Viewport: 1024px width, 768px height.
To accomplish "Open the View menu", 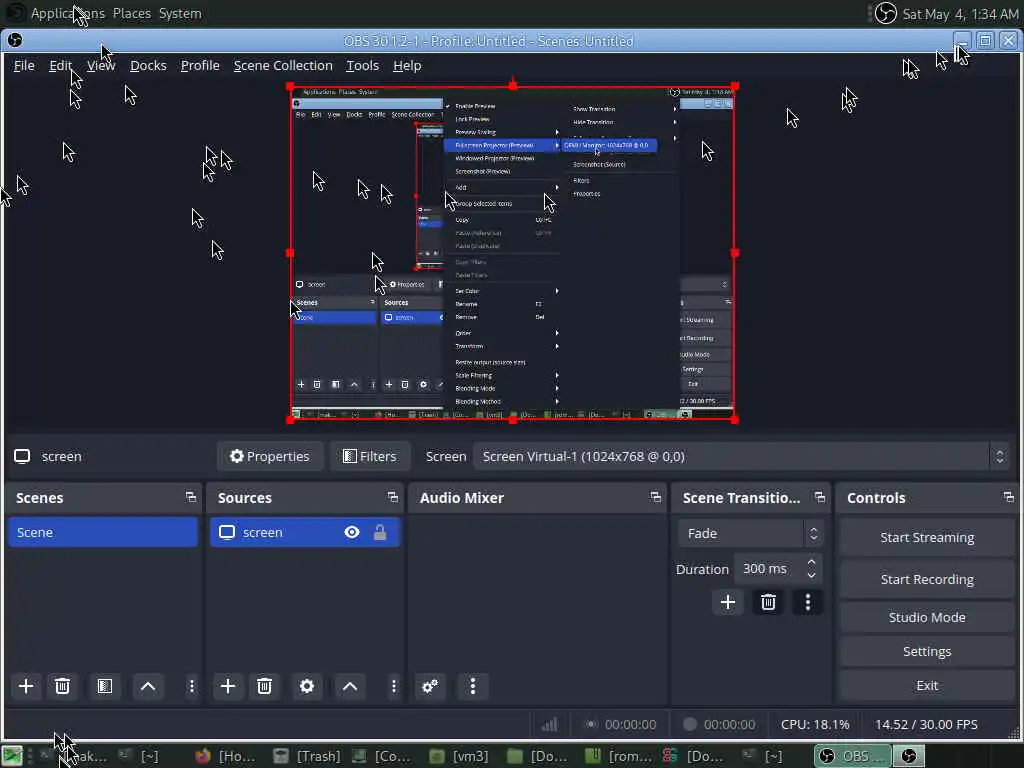I will (x=101, y=65).
